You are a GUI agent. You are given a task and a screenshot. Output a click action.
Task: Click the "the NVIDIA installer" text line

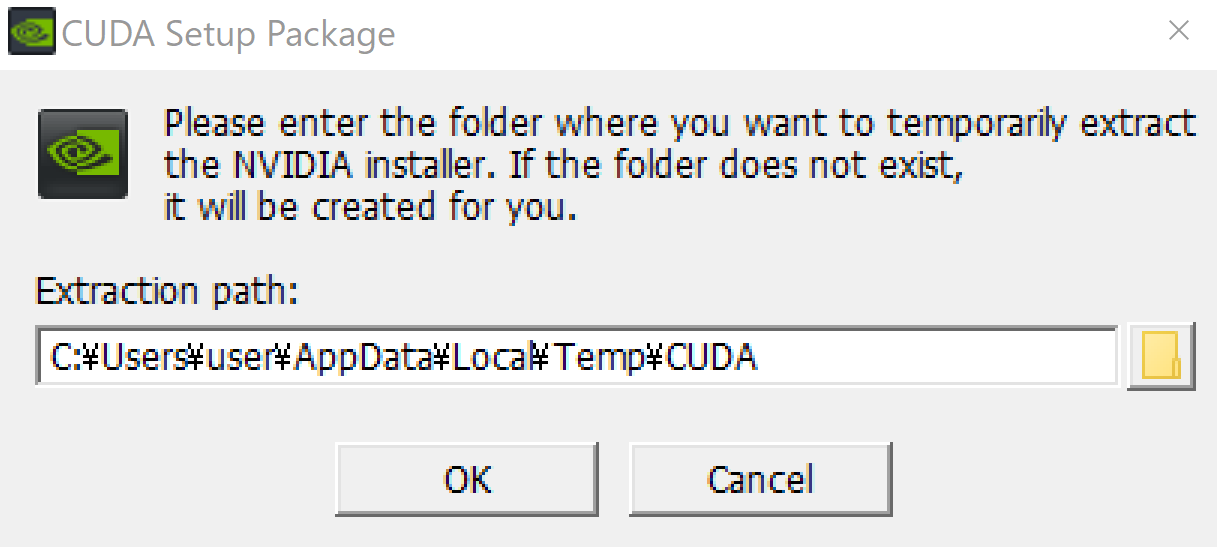(x=563, y=166)
